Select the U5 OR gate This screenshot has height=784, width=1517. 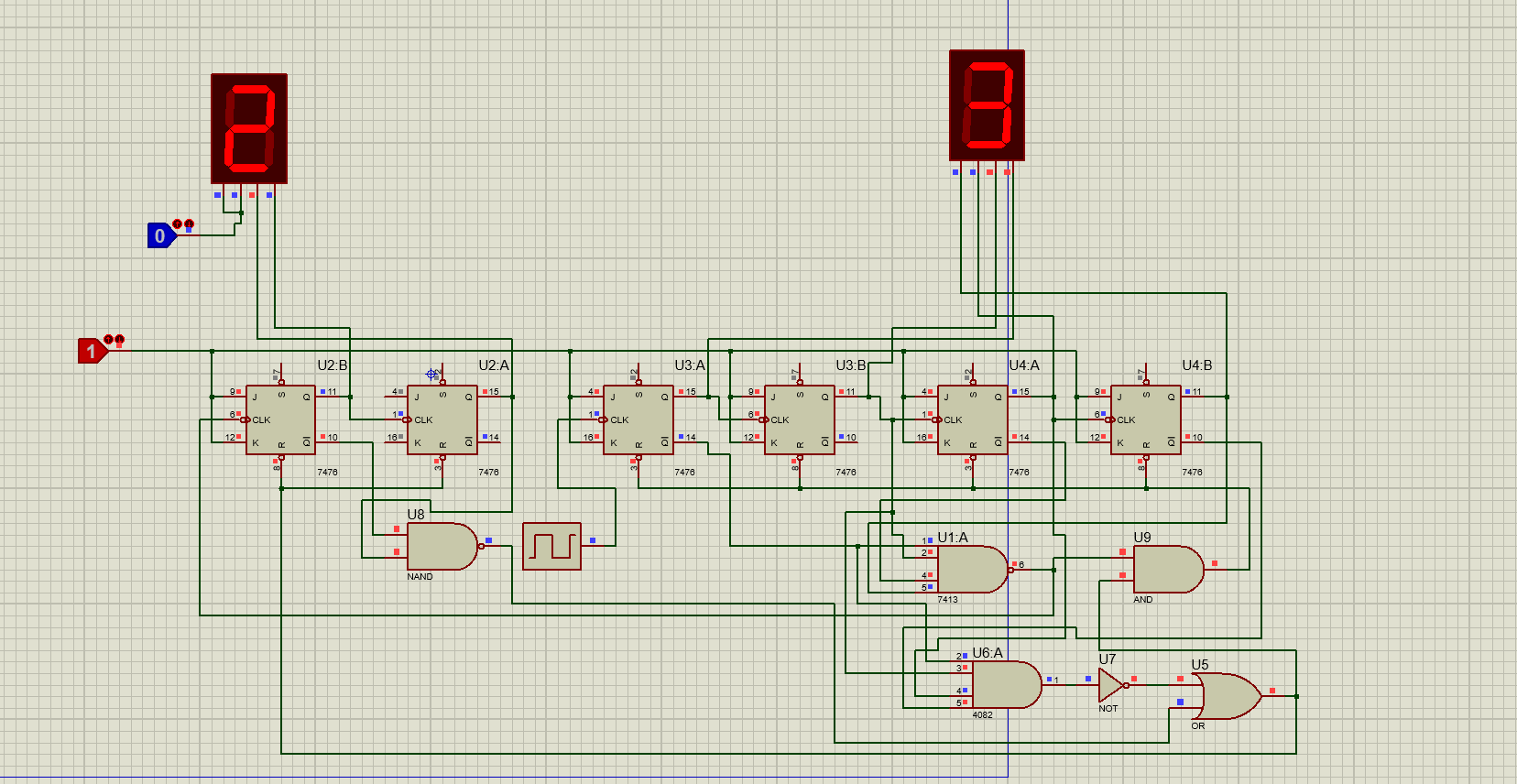[x=1227, y=696]
